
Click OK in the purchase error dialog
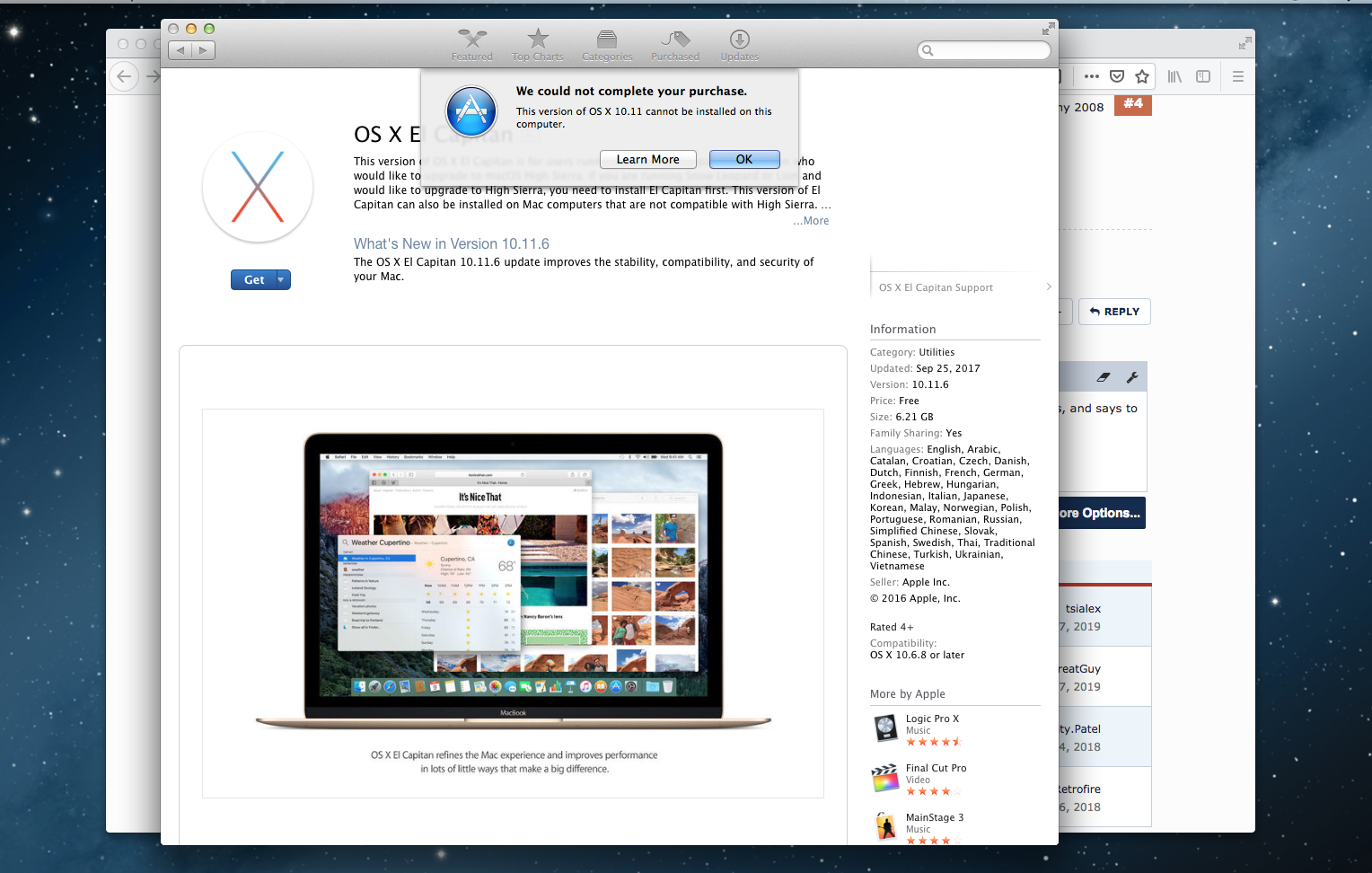coord(744,159)
